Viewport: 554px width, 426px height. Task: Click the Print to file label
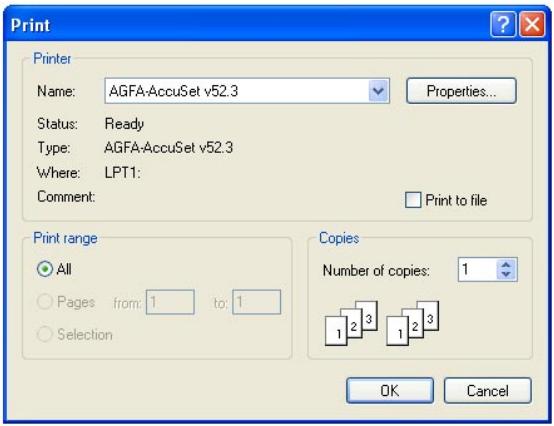coord(456,200)
